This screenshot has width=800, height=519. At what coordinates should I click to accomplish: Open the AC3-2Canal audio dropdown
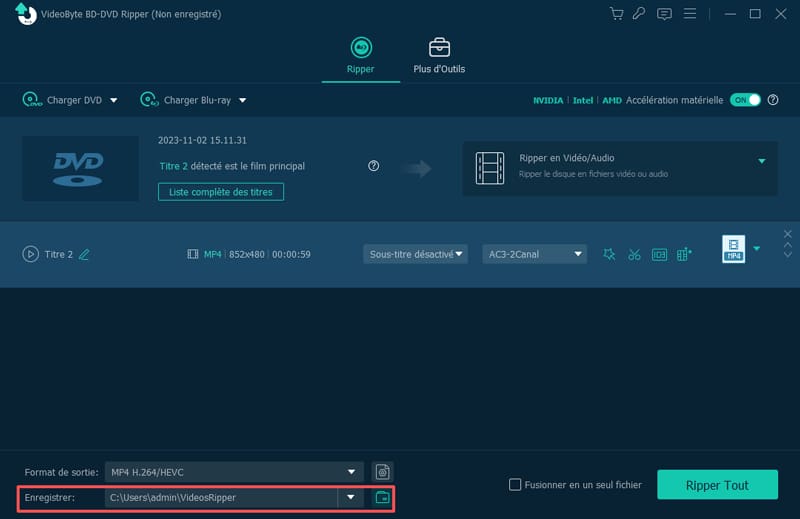tap(534, 254)
